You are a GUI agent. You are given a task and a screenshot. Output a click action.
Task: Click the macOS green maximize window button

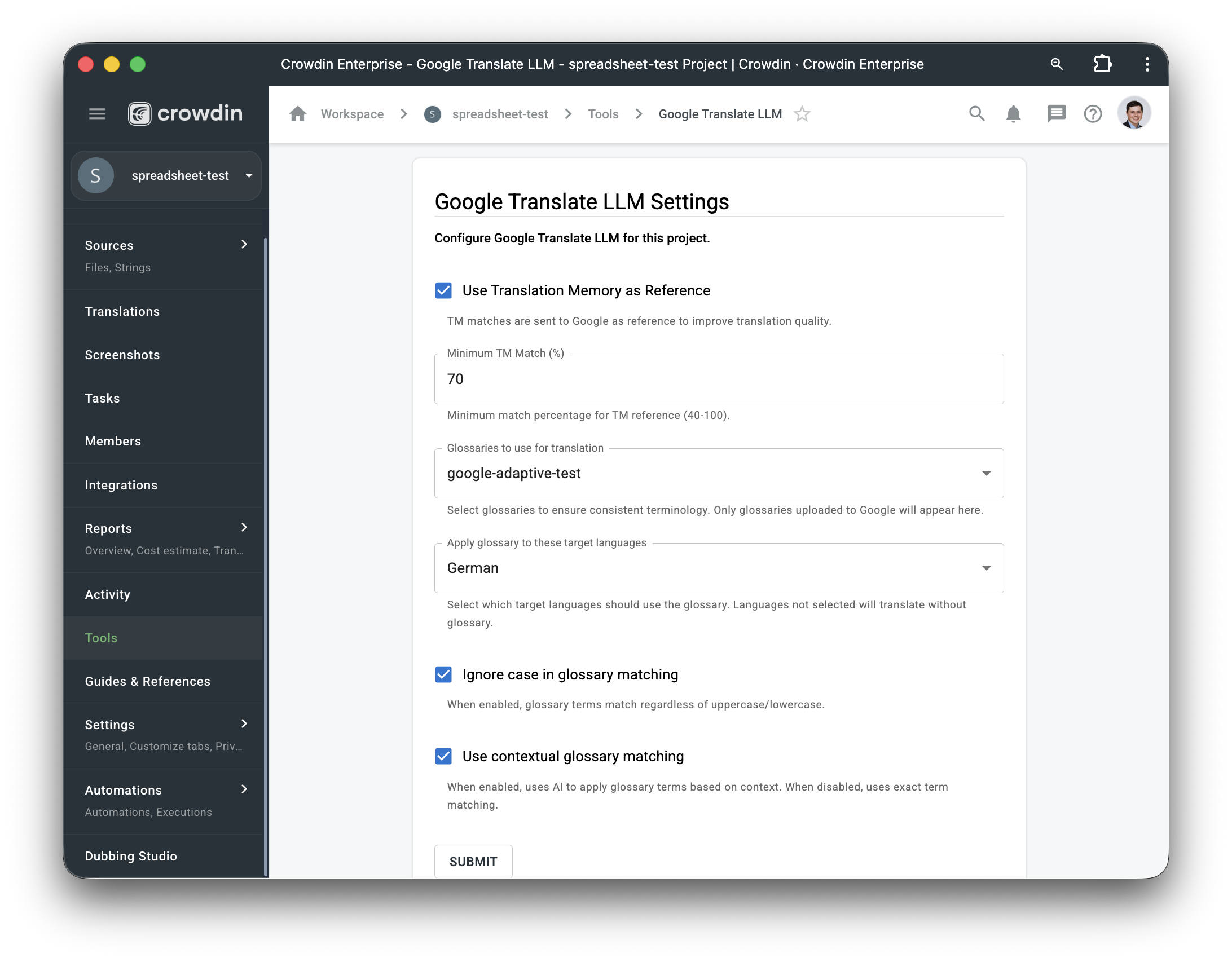pos(138,64)
